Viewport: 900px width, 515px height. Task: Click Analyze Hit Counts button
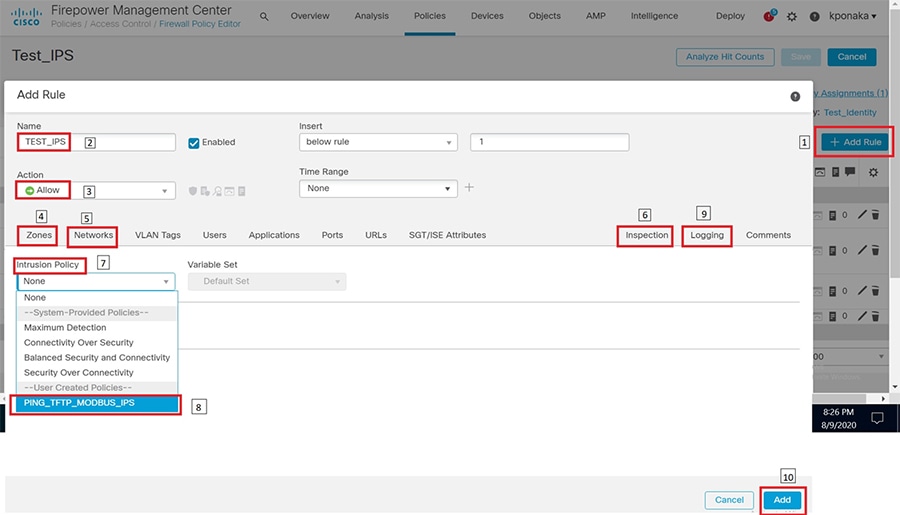pyautogui.click(x=725, y=57)
